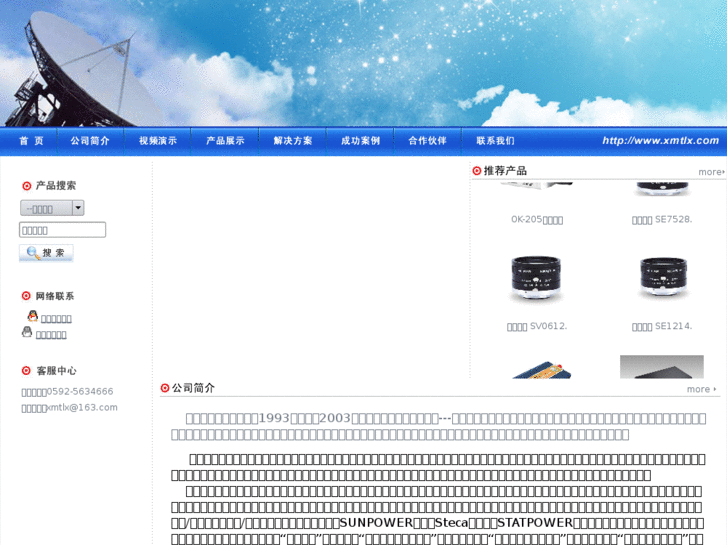
Task: Click the red bullet icon beside 公司简介 heading
Action: pos(165,388)
